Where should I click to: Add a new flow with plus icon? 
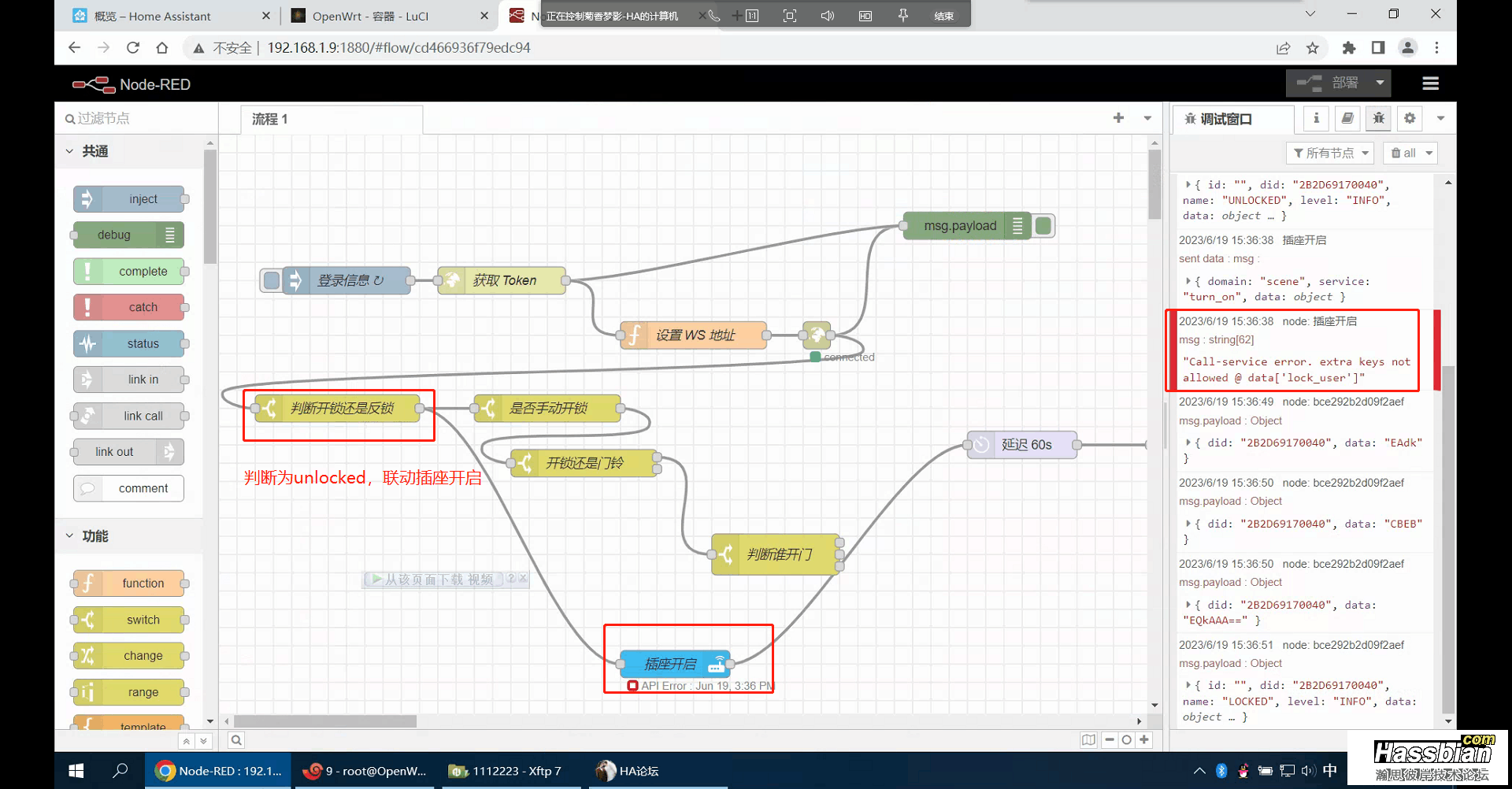[x=1118, y=118]
